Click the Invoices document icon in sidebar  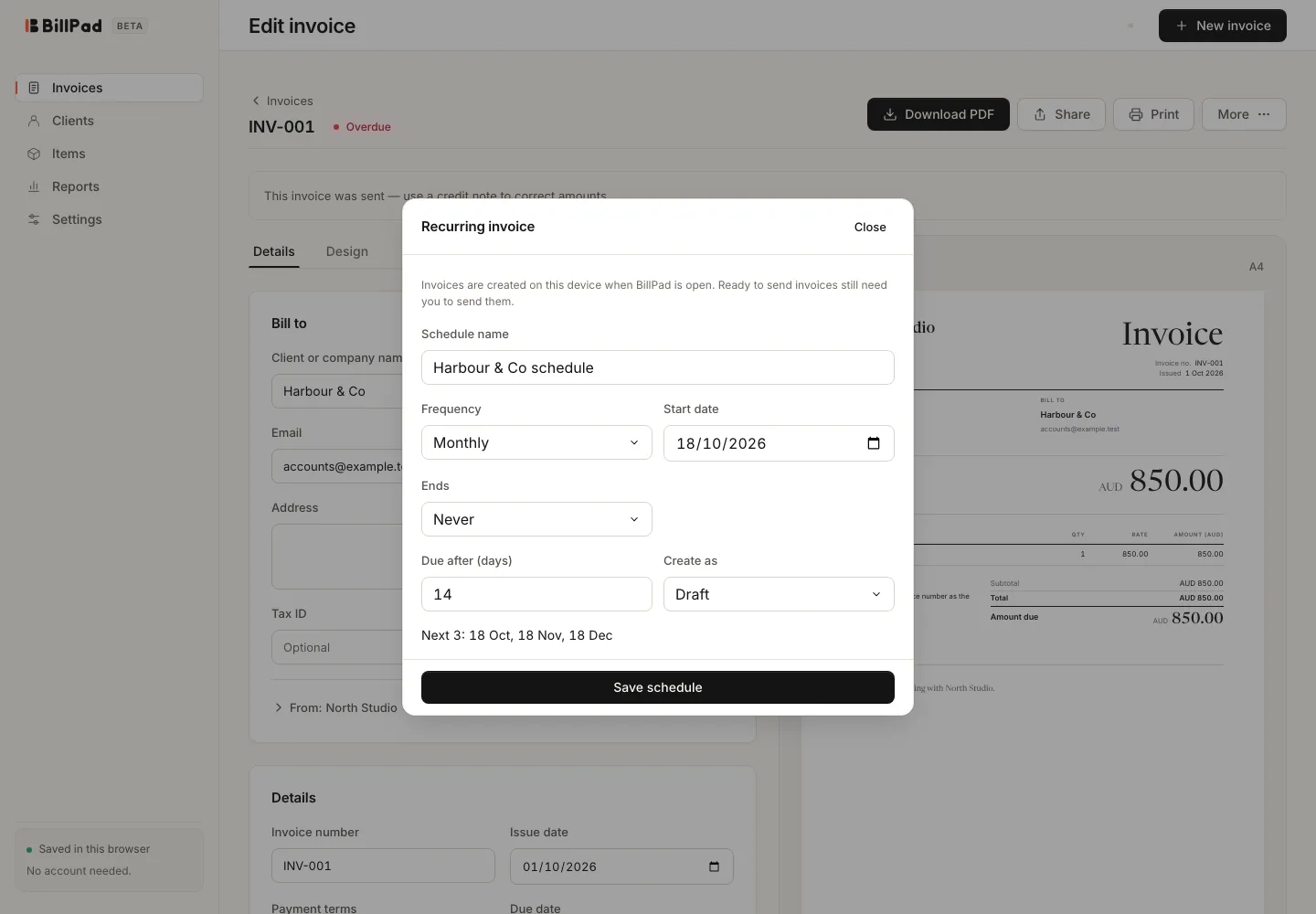tap(34, 88)
